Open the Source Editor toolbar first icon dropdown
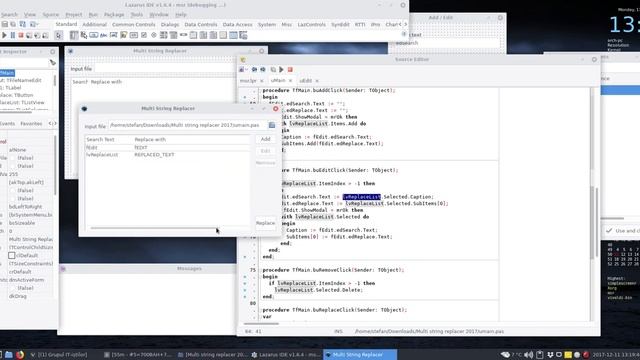The height and width of the screenshot is (360, 640). pos(246,70)
